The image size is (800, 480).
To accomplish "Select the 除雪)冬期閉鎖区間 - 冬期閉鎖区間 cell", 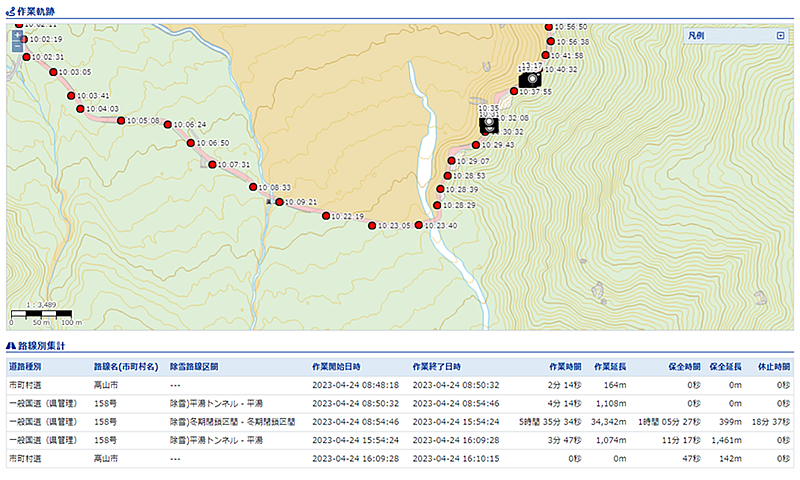I will [x=233, y=422].
